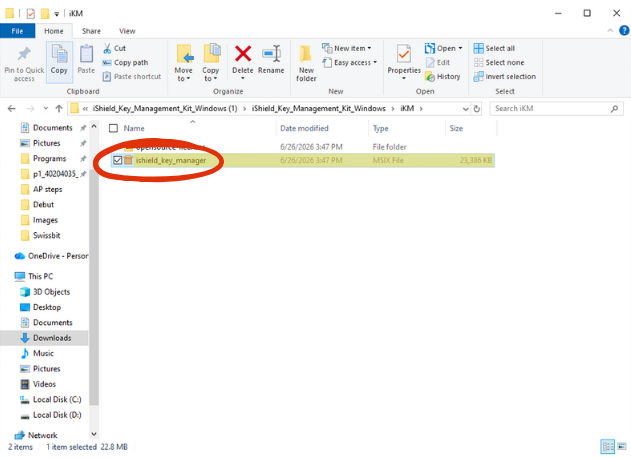Click iShield_Key_Management_Kit_Windows (1) breadcrumb
This screenshot has height=458, width=631.
[165, 109]
